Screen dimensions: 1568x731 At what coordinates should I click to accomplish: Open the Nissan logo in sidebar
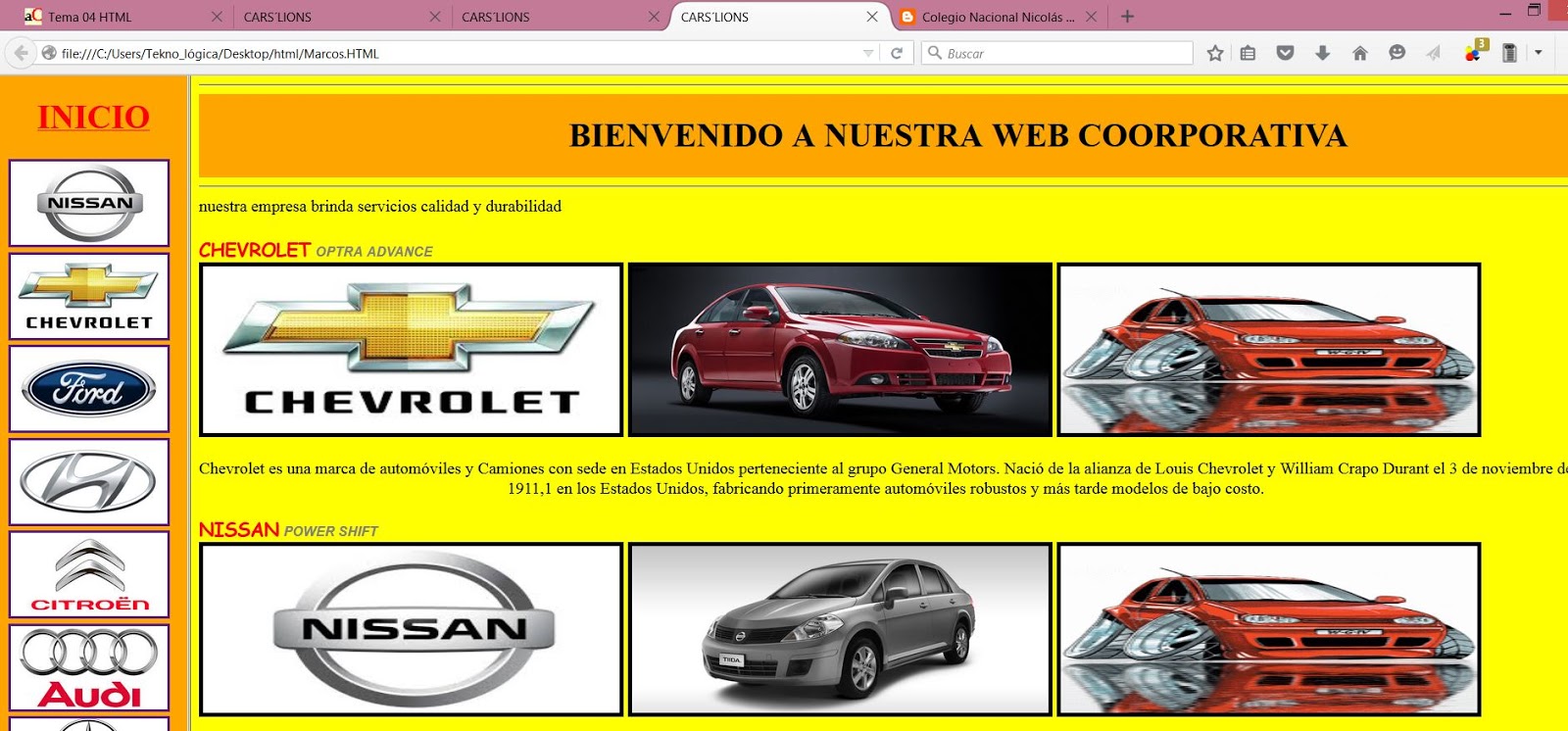(89, 203)
